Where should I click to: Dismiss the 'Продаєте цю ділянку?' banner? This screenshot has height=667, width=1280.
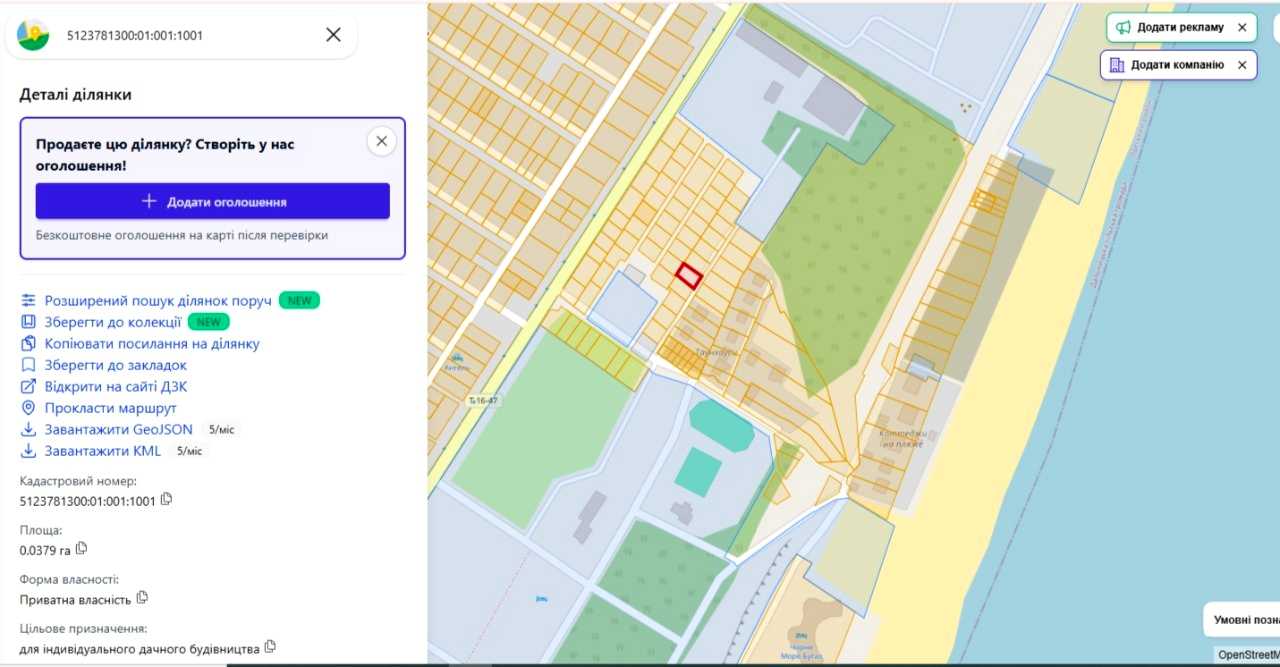(381, 142)
